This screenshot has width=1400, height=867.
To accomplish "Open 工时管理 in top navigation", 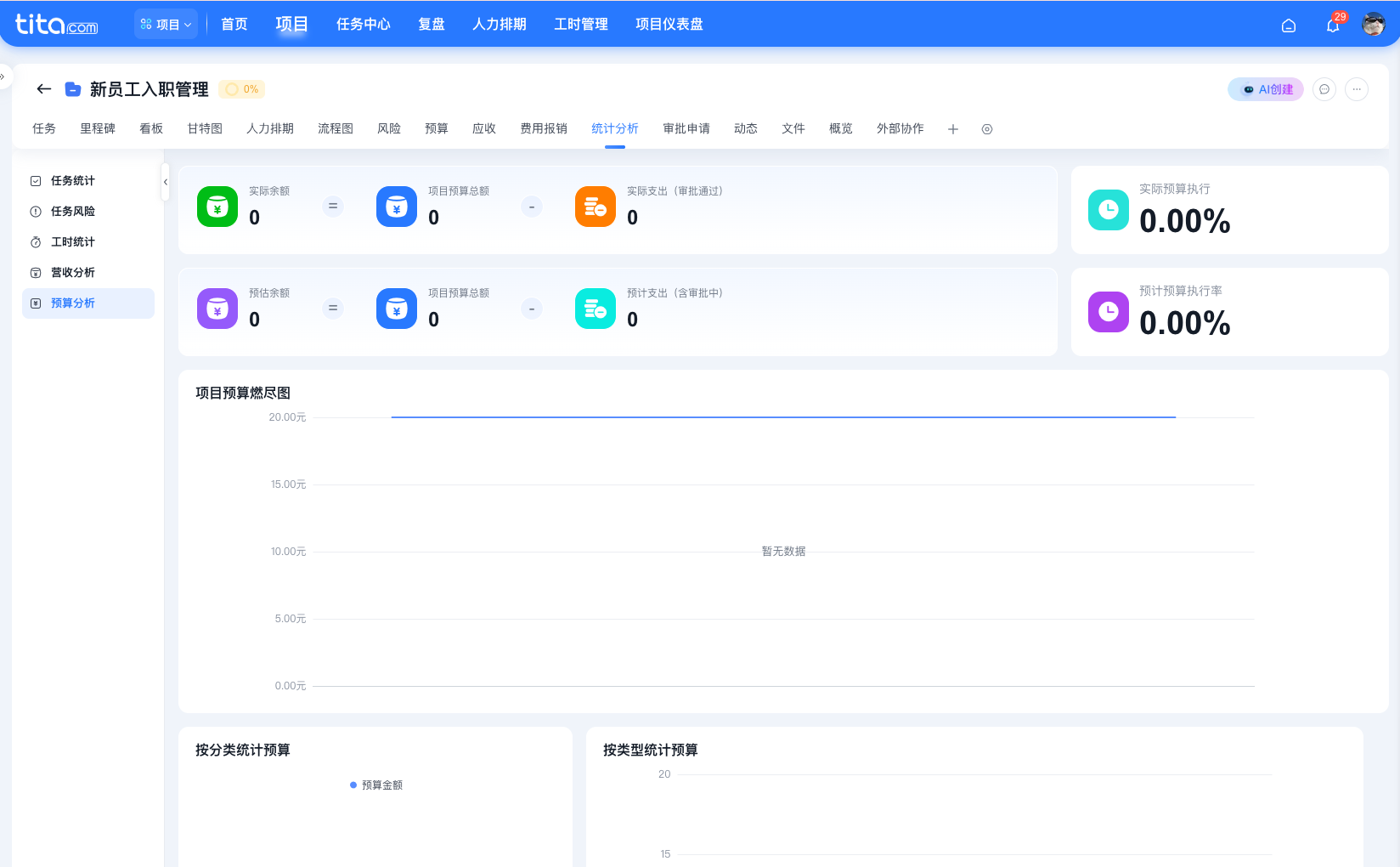I will [581, 25].
